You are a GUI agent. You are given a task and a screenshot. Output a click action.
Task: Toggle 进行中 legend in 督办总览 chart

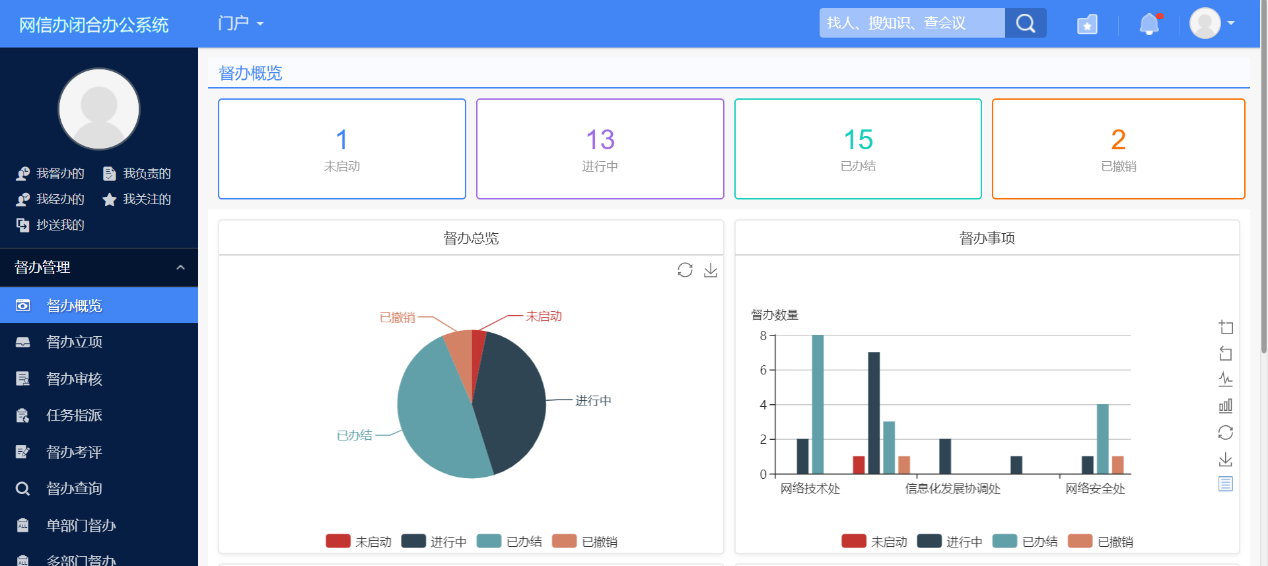pos(434,541)
